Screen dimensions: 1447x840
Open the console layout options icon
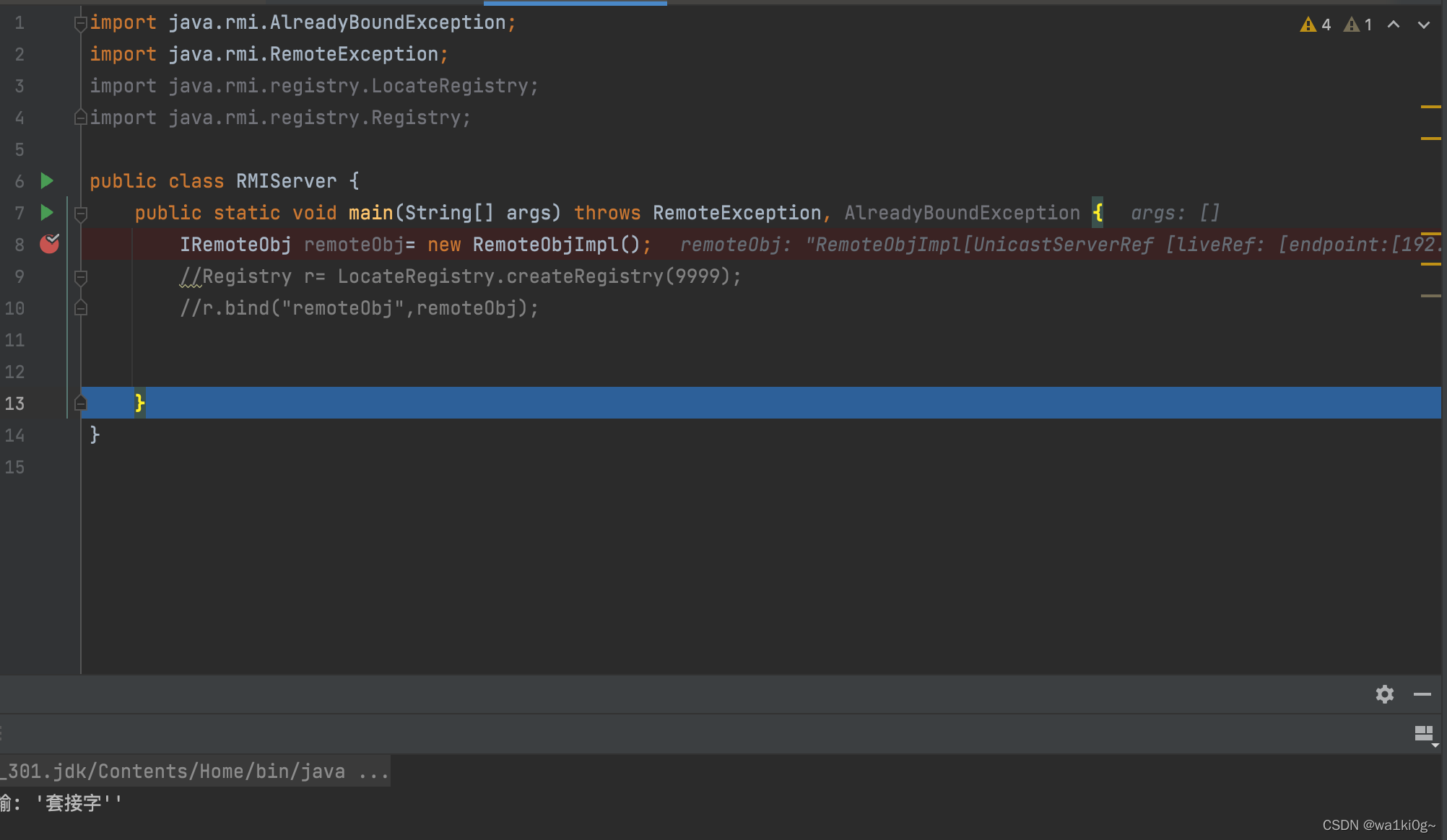1425,735
